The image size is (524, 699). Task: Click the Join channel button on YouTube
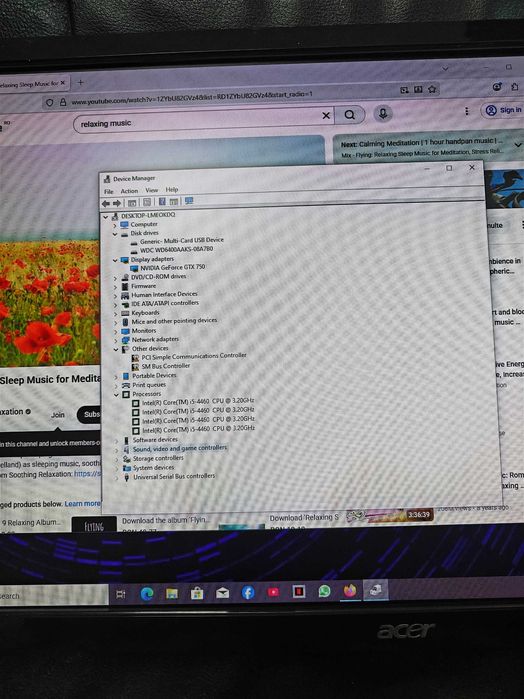(58, 415)
